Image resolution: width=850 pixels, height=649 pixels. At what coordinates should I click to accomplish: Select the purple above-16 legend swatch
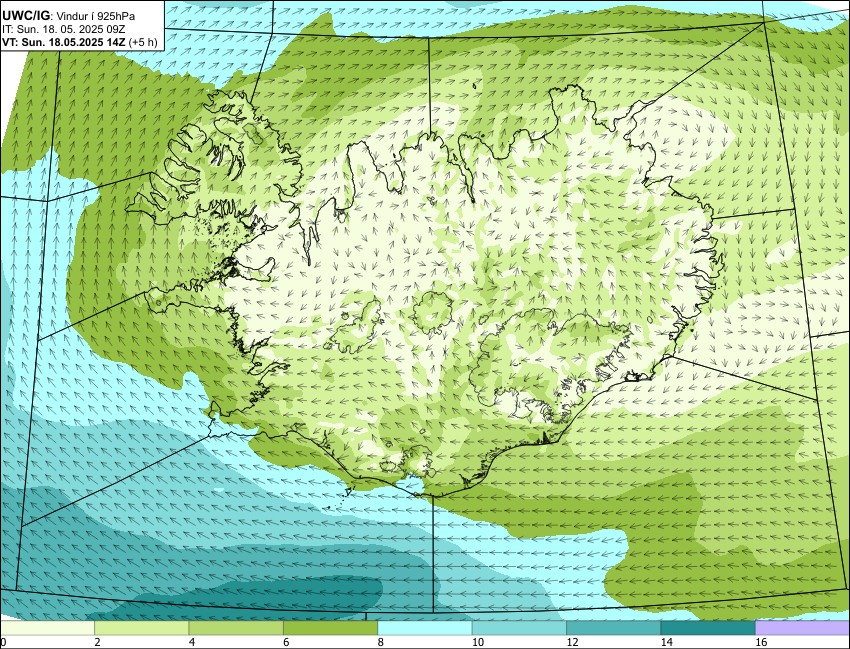pos(802,628)
